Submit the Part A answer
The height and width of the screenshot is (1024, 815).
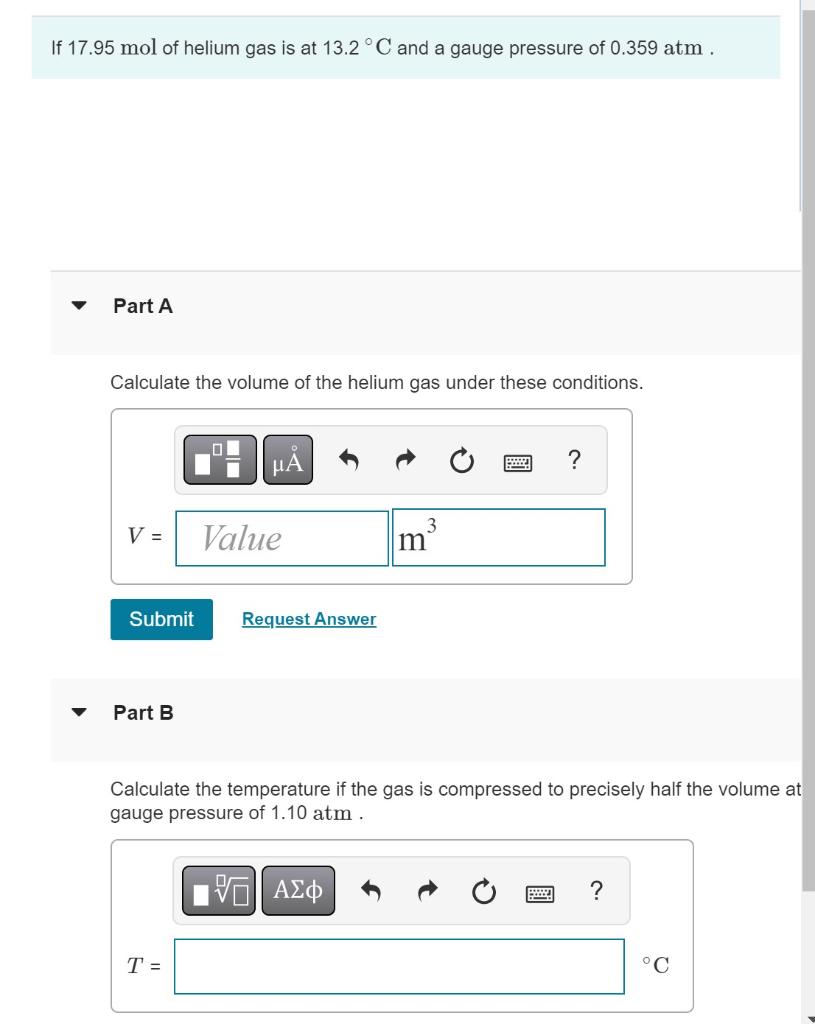[x=161, y=619]
